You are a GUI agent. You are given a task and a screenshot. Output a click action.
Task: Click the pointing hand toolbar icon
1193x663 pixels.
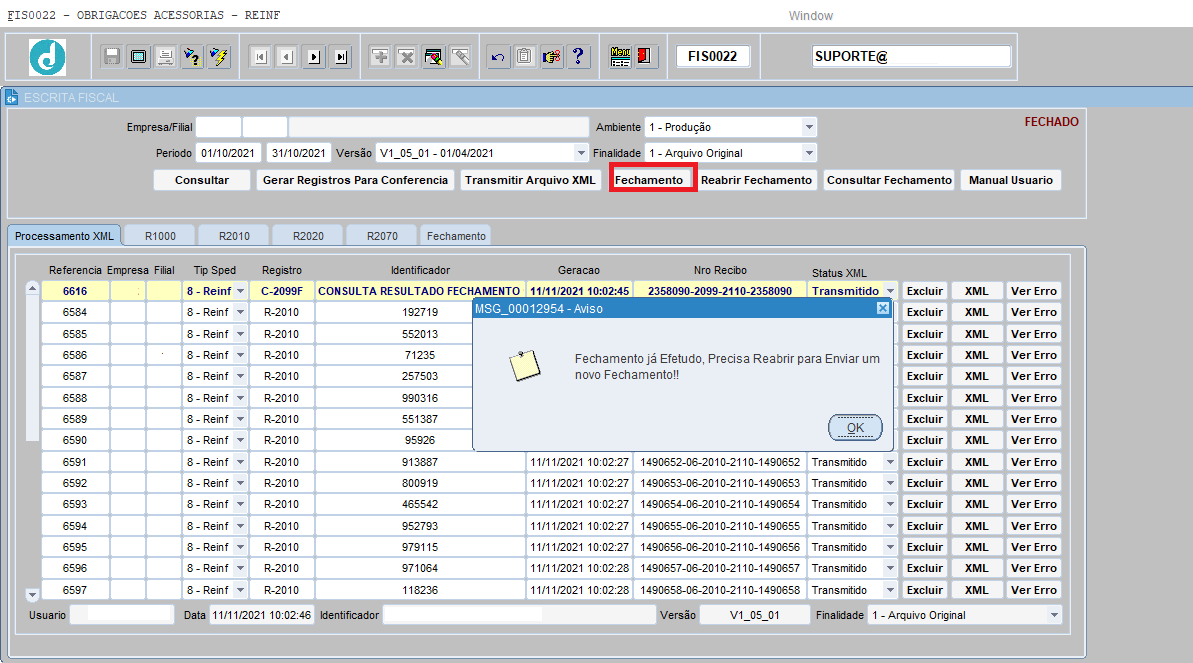tap(552, 56)
